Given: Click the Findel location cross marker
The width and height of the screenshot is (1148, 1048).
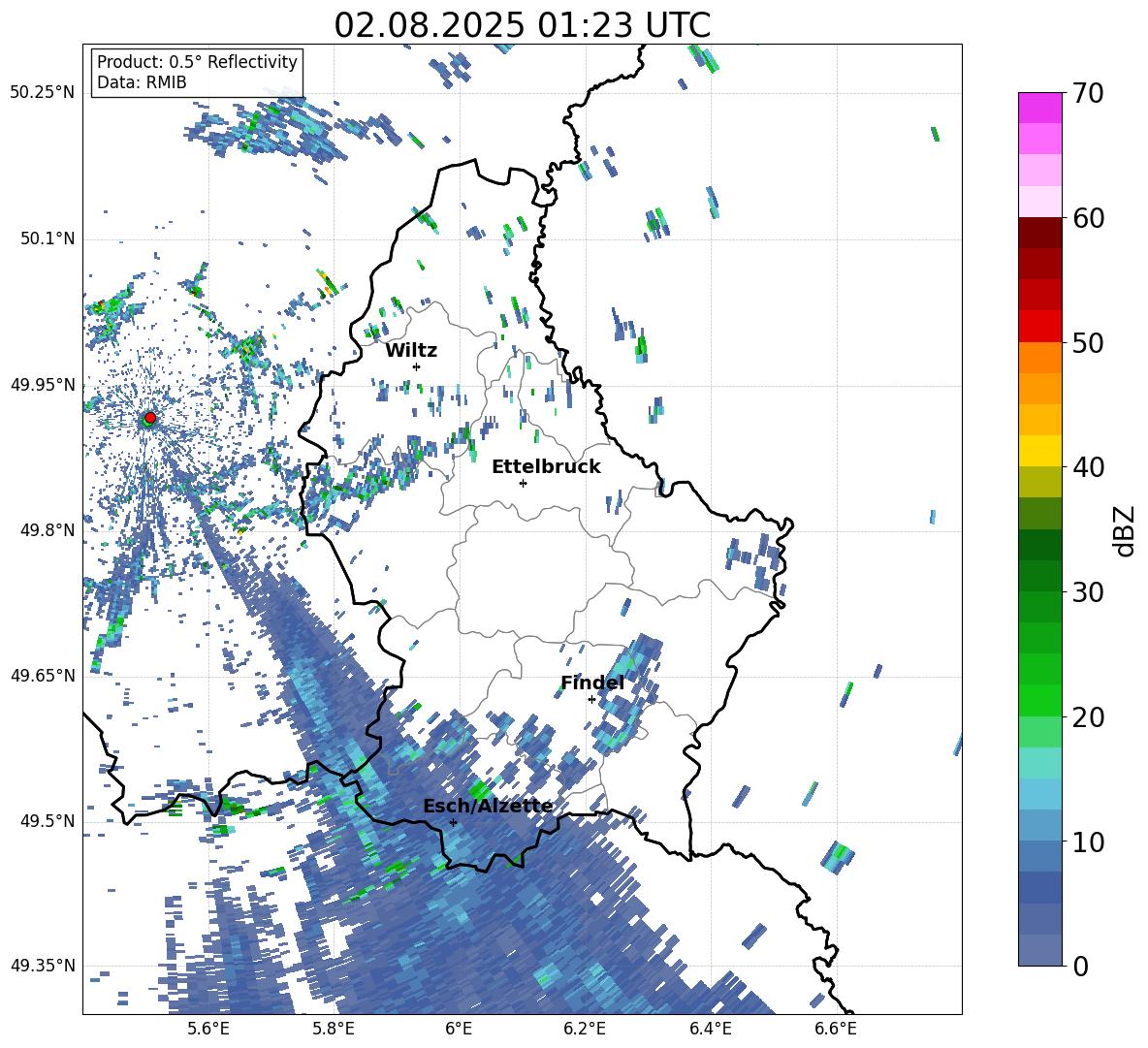Looking at the screenshot, I should [591, 700].
